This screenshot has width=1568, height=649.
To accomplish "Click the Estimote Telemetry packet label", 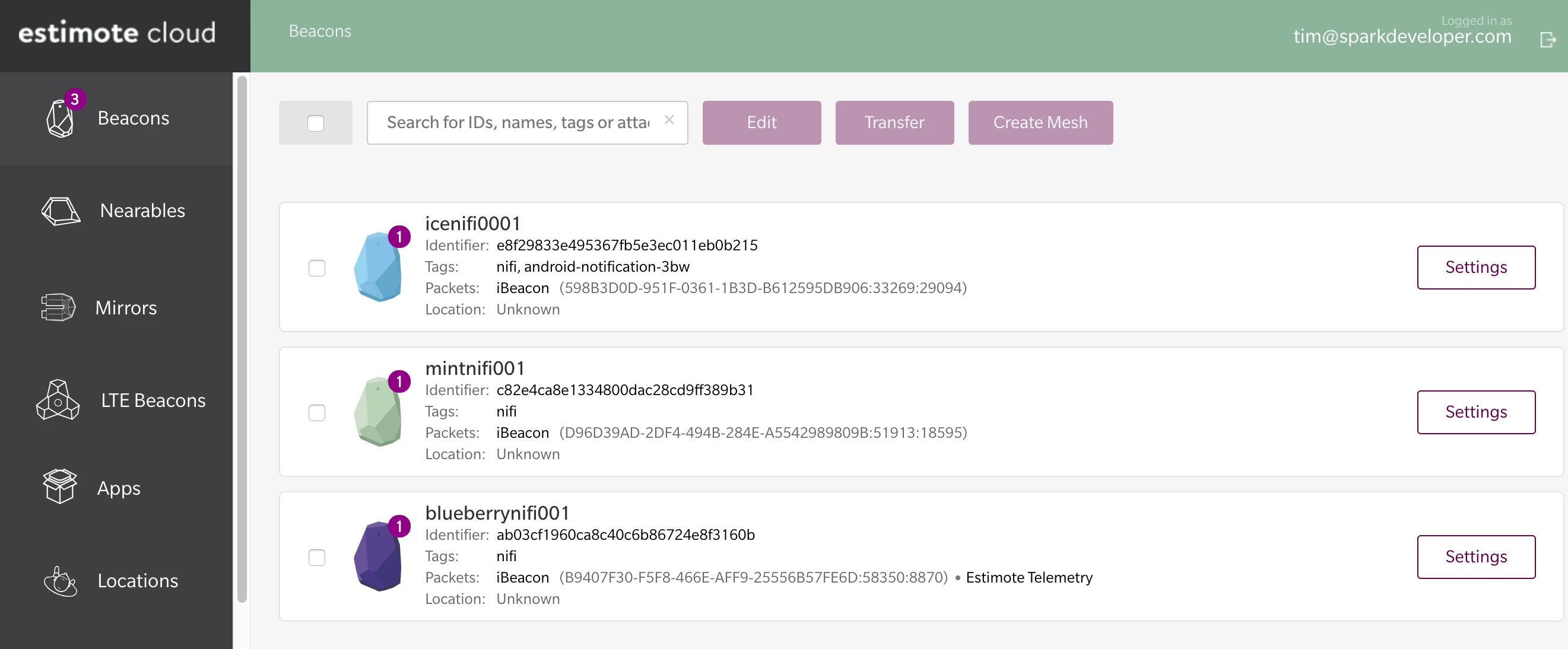I will point(1029,577).
